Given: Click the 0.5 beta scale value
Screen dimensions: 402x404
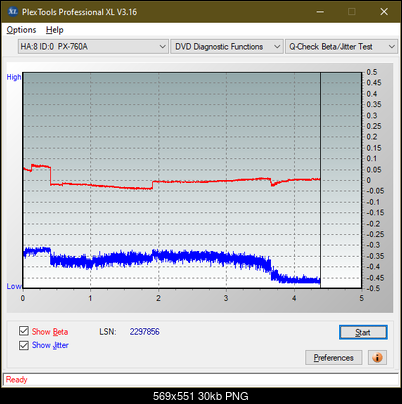Looking at the screenshot, I should coord(372,72).
